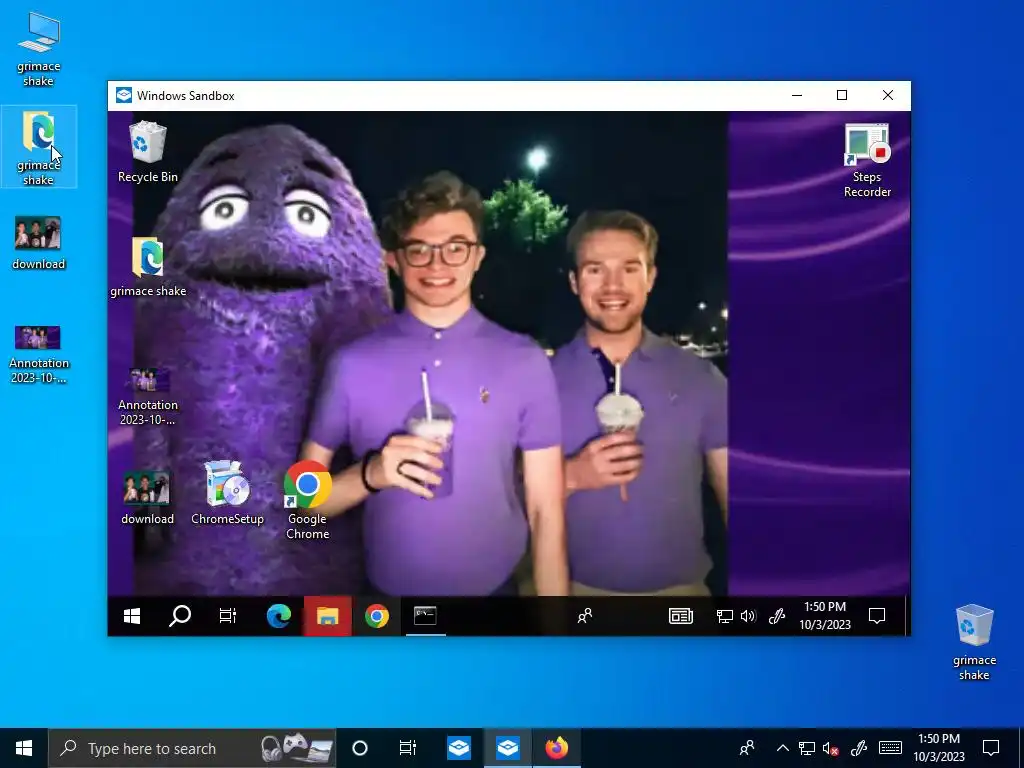Unmute host volume tray icon
Image resolution: width=1024 pixels, height=768 pixels.
pyautogui.click(x=831, y=748)
